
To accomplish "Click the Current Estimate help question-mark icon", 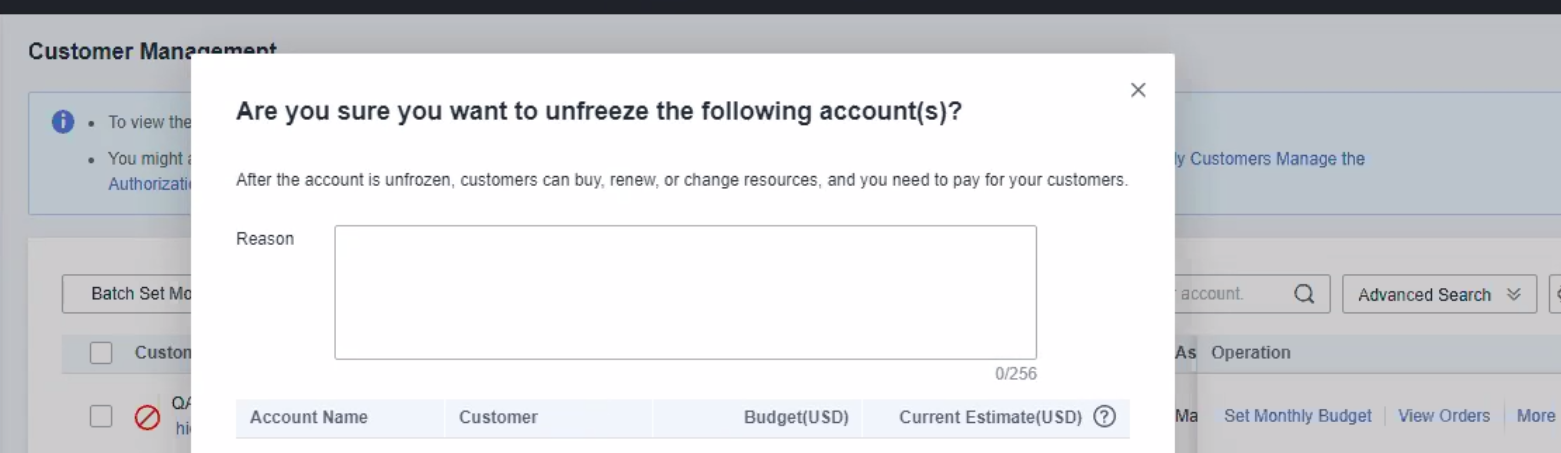I will click(x=1105, y=418).
